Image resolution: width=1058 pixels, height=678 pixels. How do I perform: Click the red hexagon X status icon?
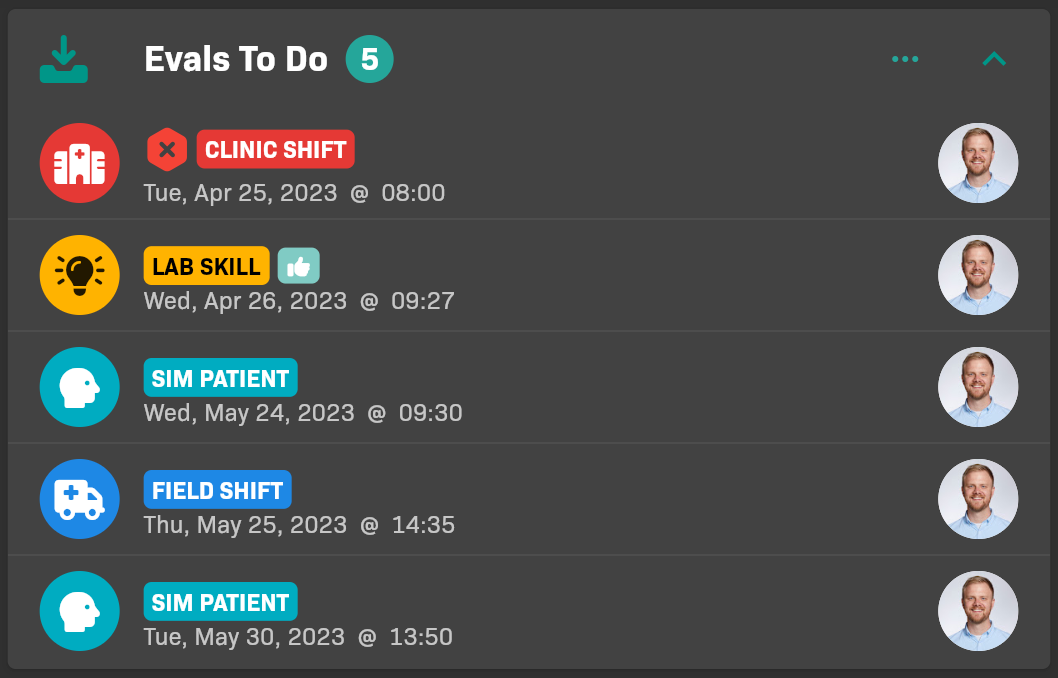pyautogui.click(x=167, y=150)
